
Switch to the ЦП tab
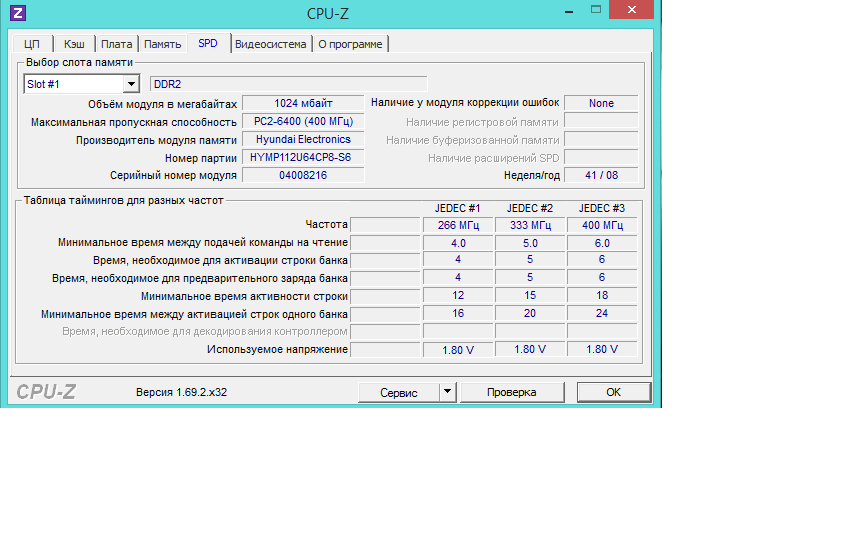[32, 44]
